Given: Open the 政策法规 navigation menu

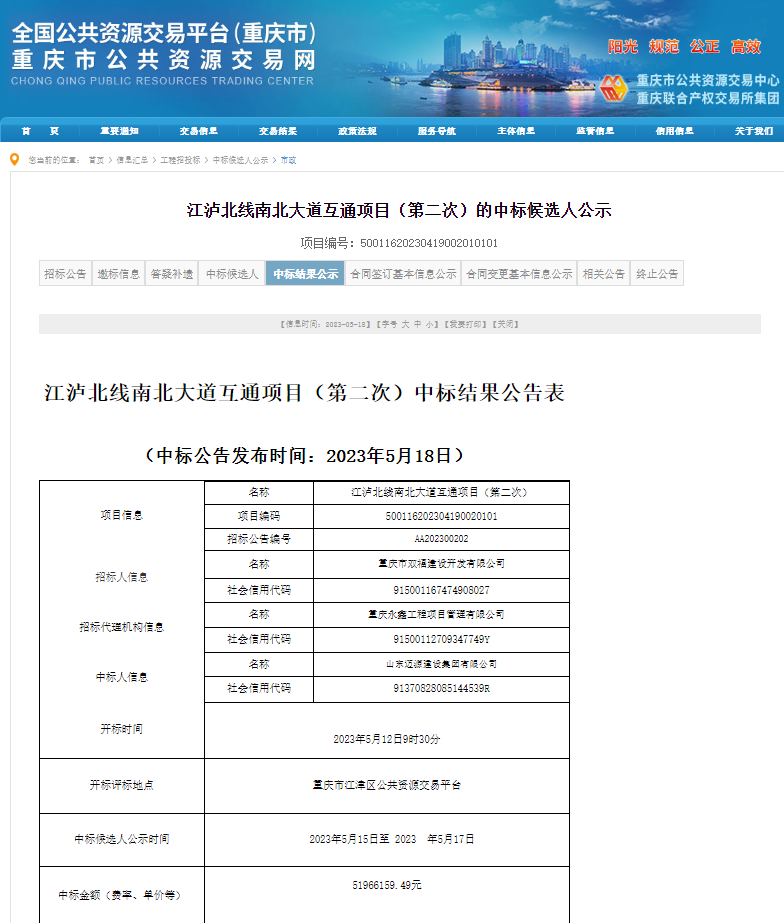Looking at the screenshot, I should point(357,131).
